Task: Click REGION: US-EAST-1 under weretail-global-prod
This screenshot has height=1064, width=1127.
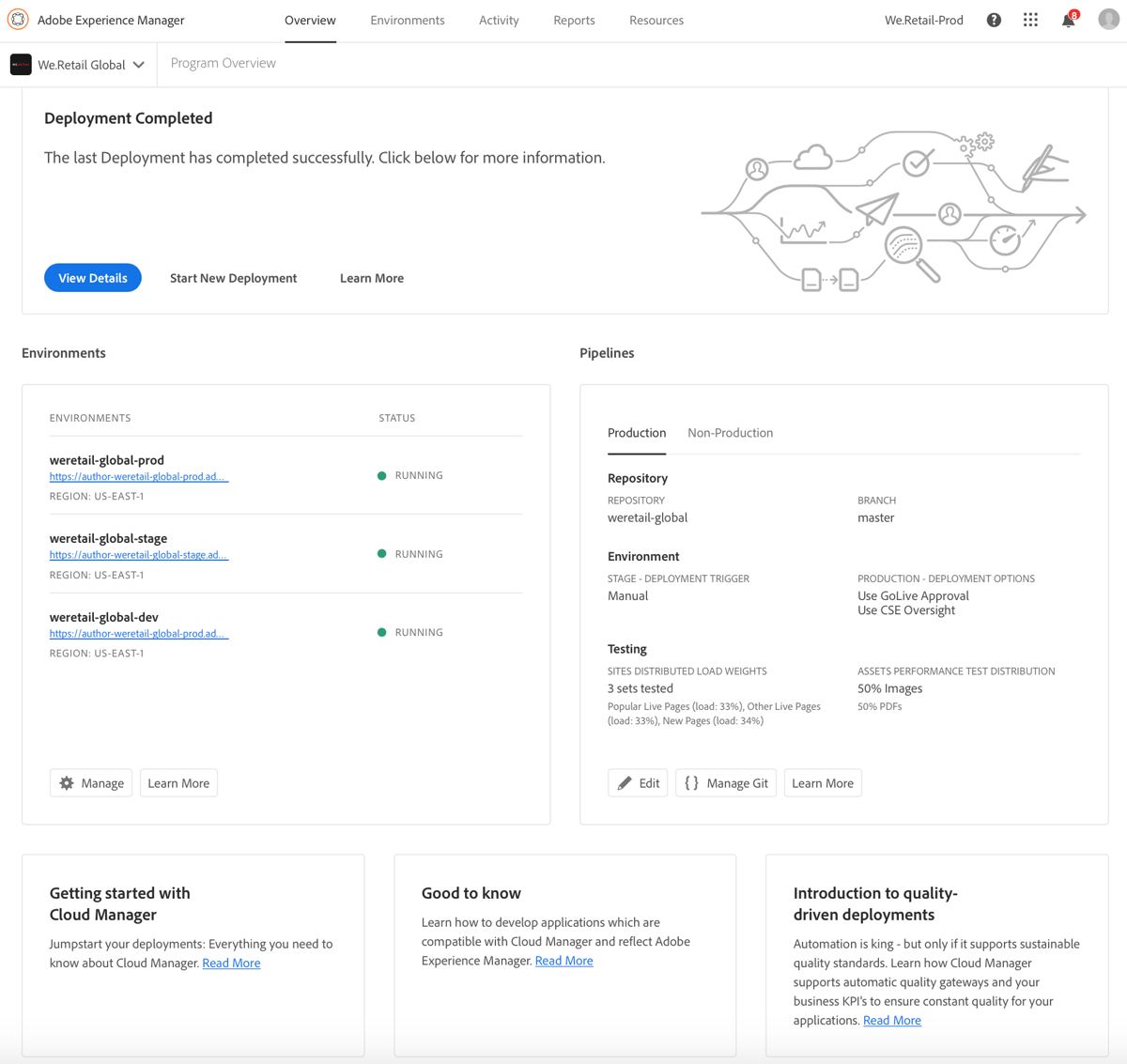Action: pos(97,496)
